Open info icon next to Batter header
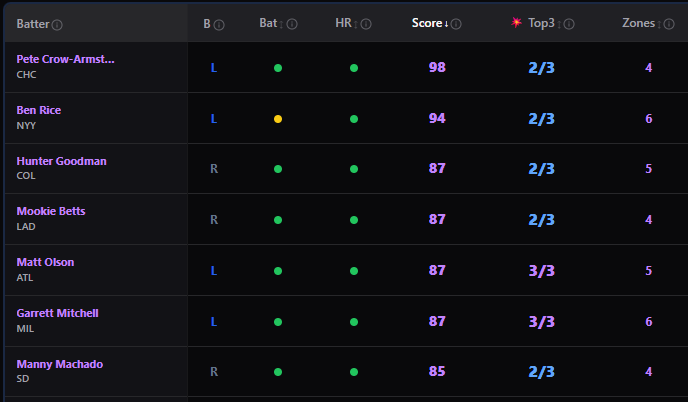The image size is (688, 402). click(x=57, y=25)
